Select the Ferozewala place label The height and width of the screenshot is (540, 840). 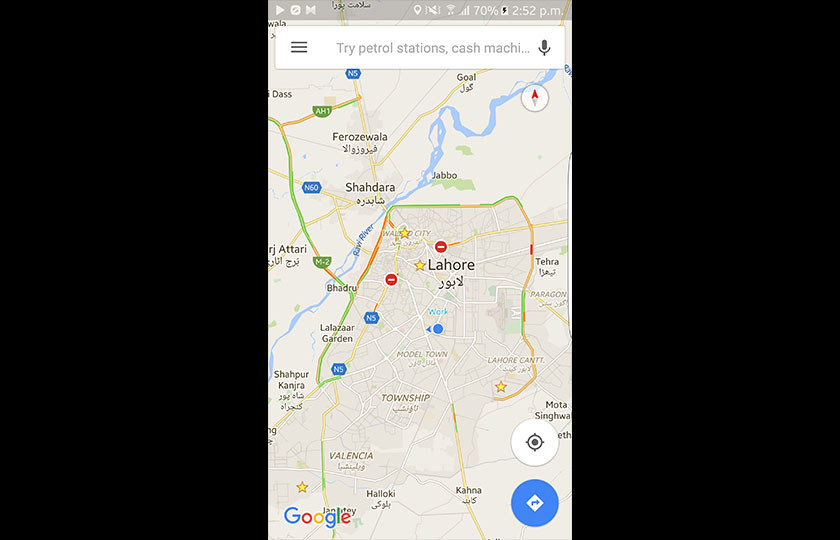[x=359, y=137]
